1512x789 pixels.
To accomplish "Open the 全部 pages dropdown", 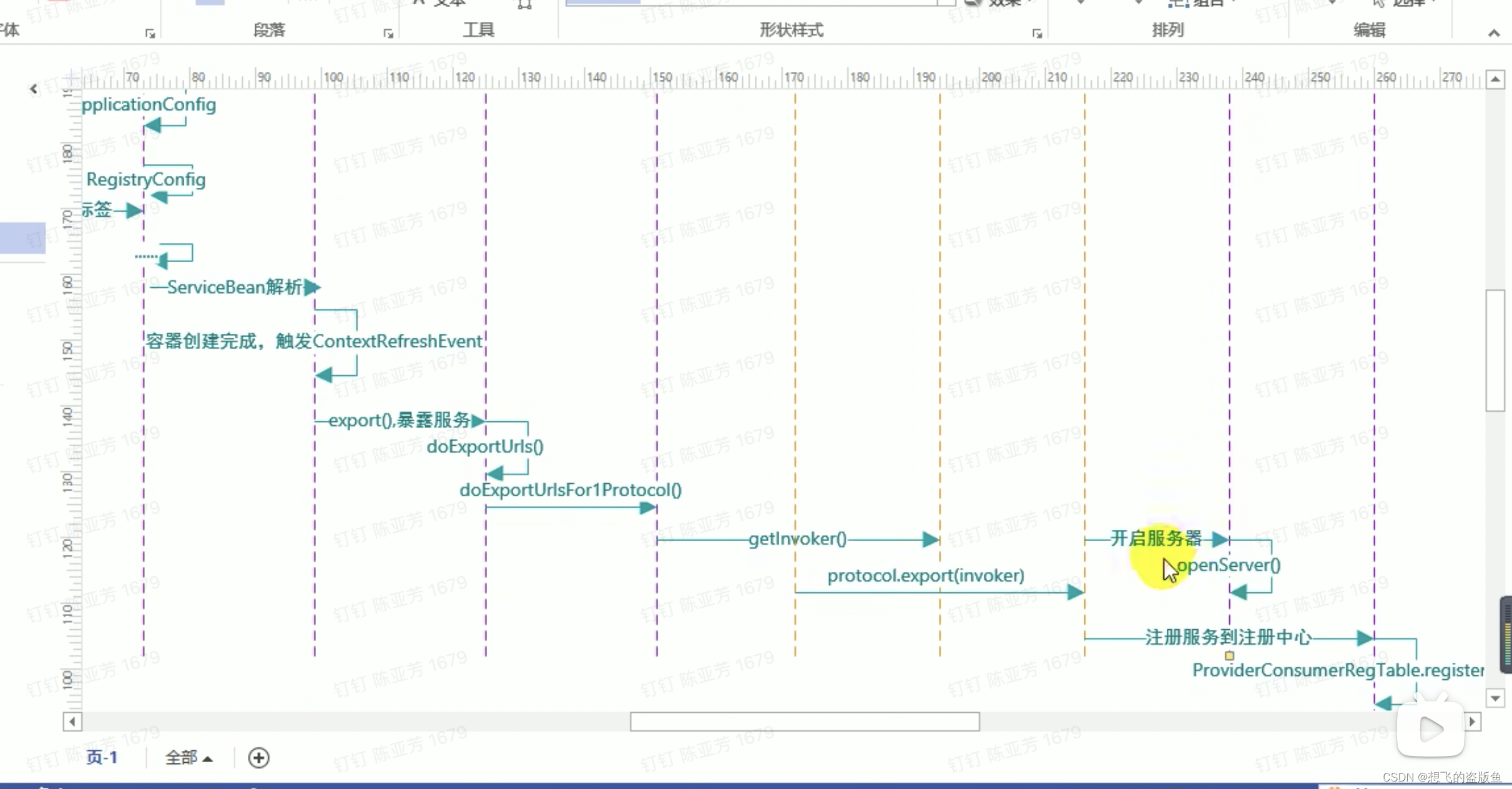I will click(x=189, y=758).
